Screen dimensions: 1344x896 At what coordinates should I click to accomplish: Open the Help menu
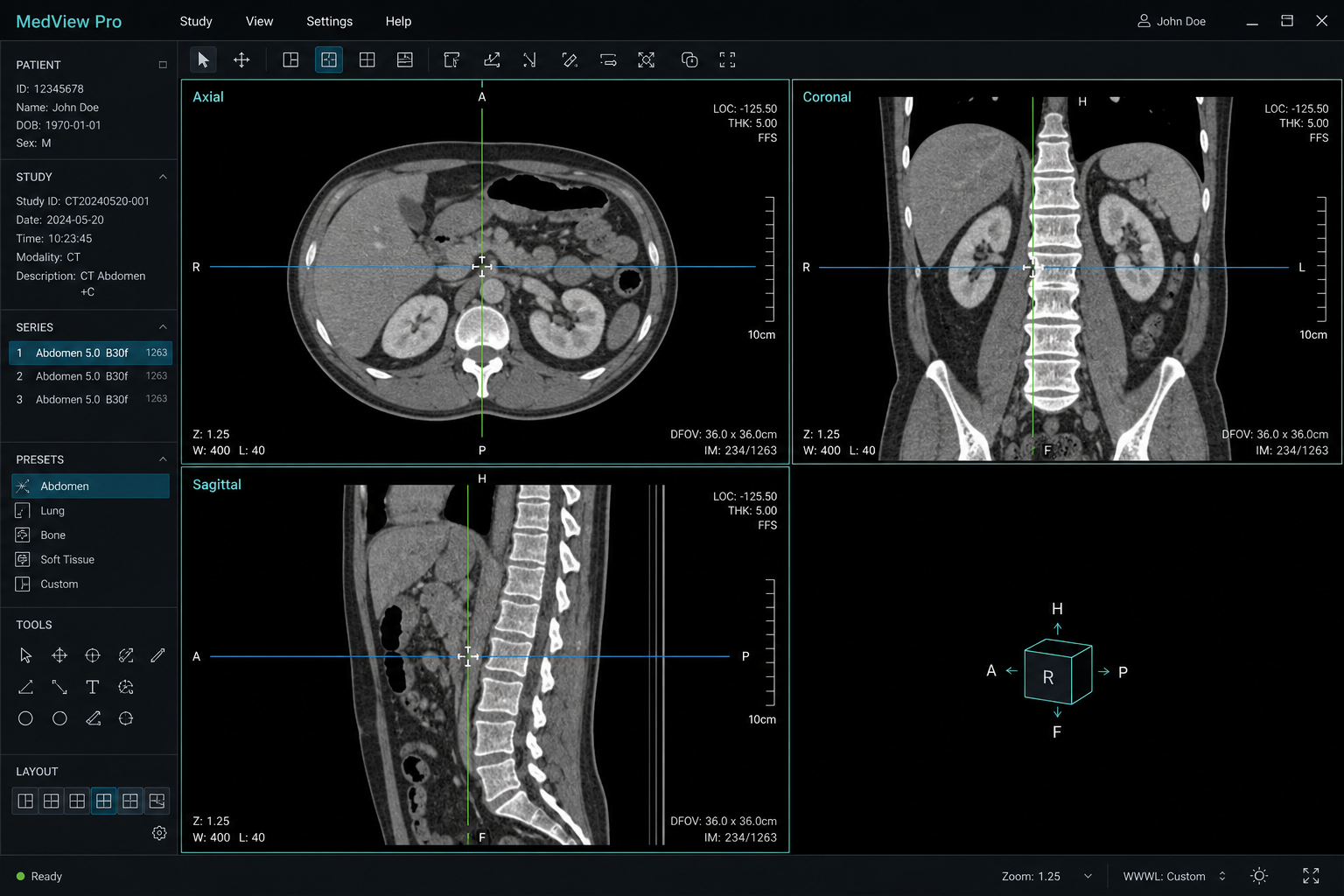coord(398,21)
